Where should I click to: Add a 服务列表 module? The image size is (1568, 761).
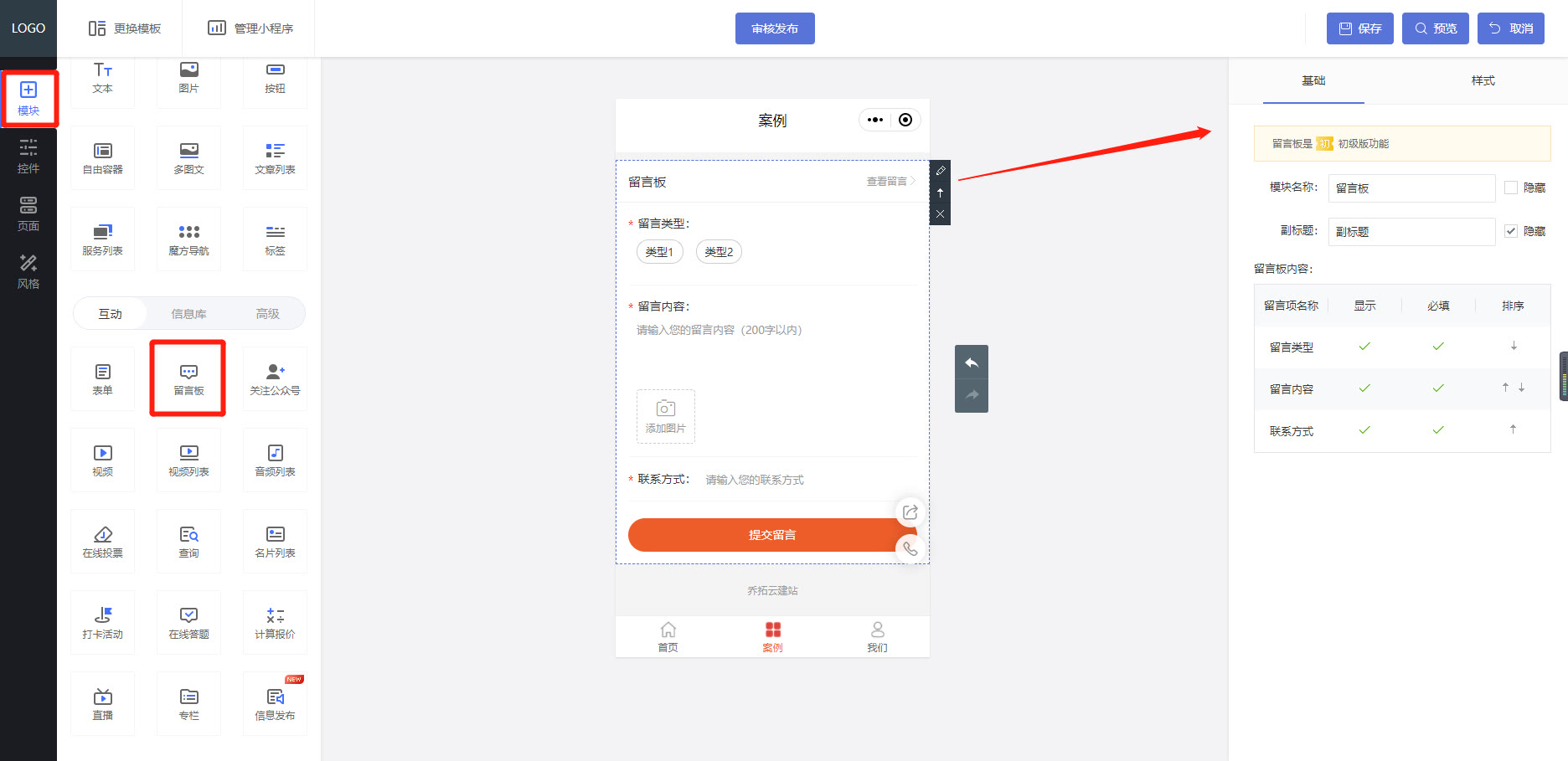point(102,239)
